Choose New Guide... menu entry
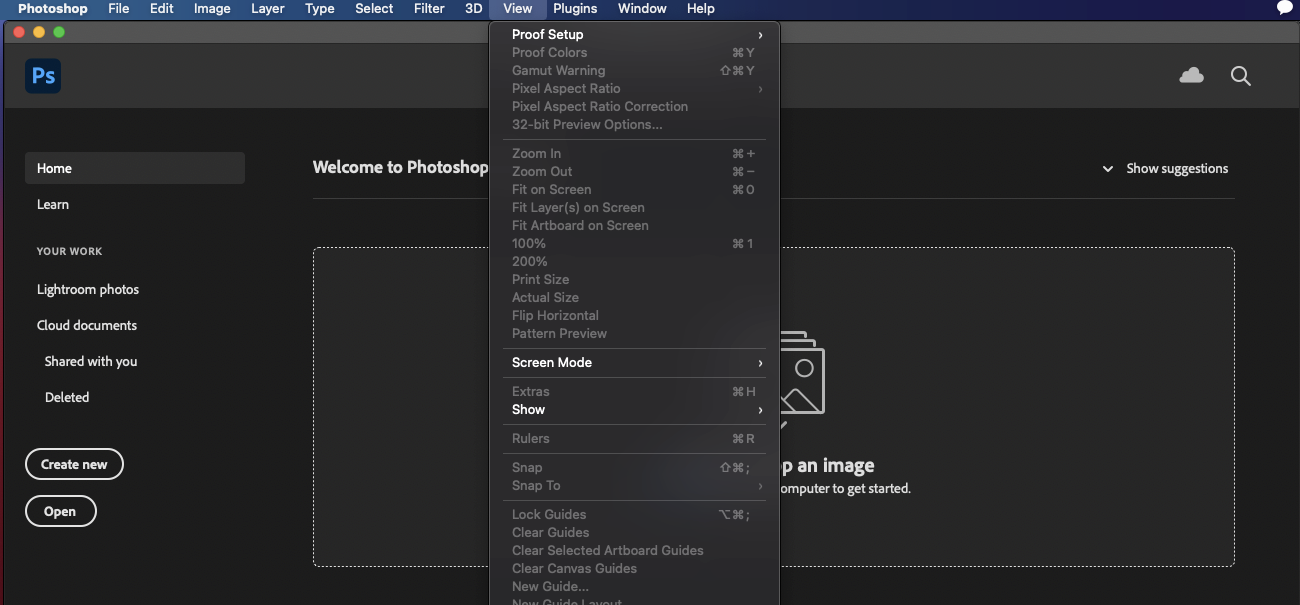 pyautogui.click(x=634, y=586)
